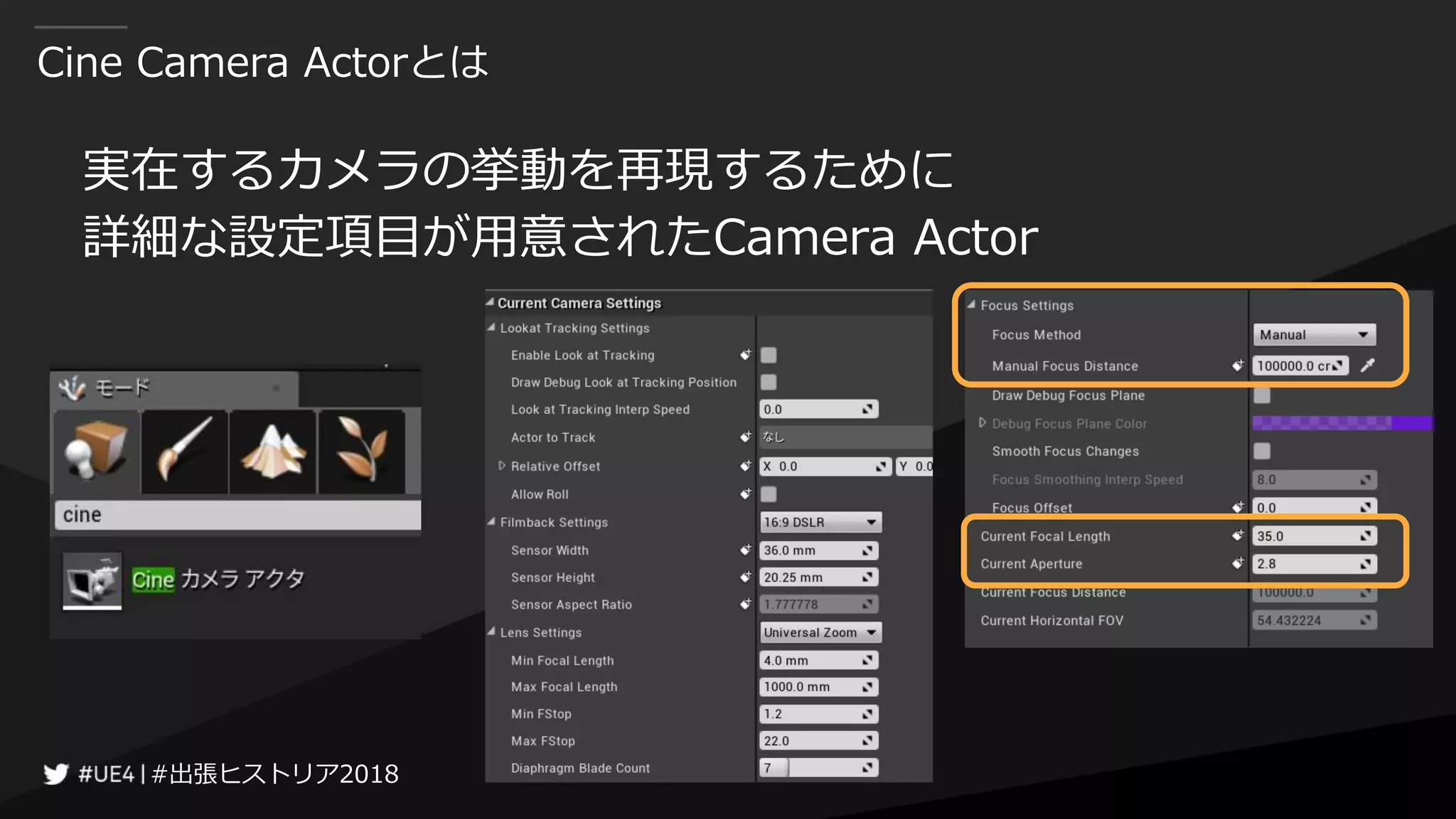This screenshot has width=1456, height=819.
Task: Collapse Lookat Tracking Settings group
Action: [x=491, y=328]
